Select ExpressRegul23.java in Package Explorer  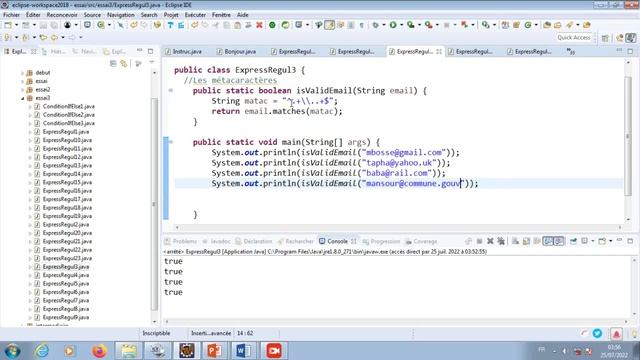[67, 258]
